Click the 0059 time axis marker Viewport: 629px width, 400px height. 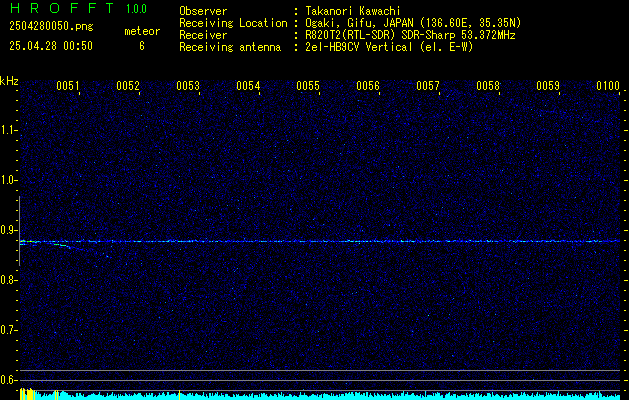[548, 86]
